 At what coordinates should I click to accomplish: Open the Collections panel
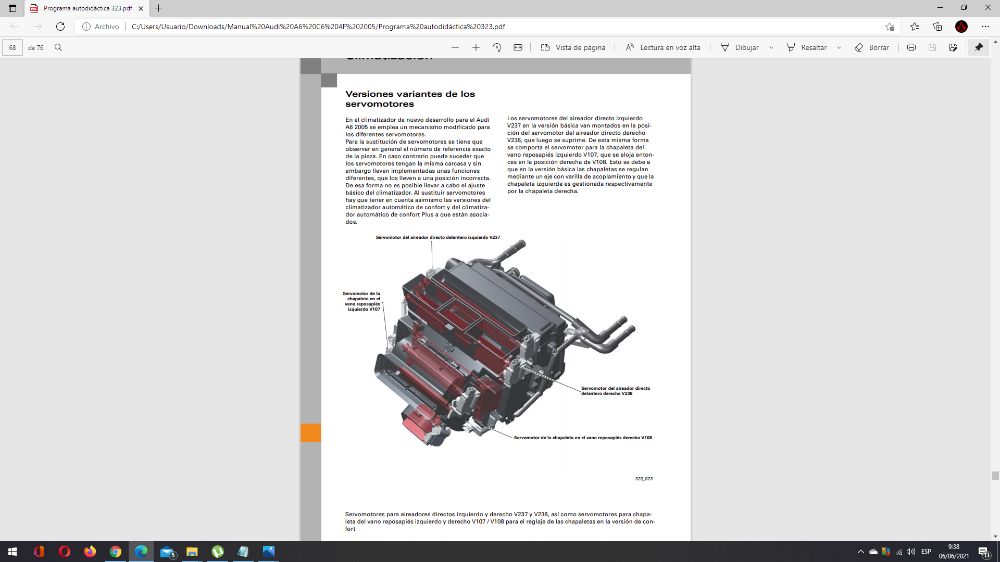pos(938,27)
